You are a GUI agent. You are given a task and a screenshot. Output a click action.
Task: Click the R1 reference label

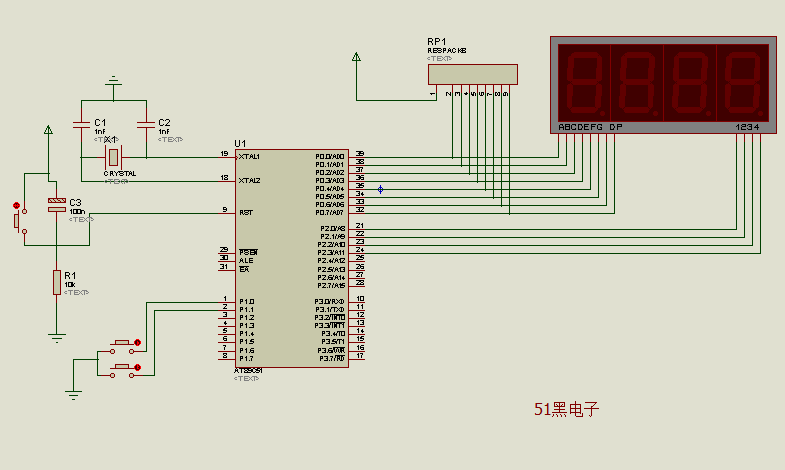[x=70, y=276]
